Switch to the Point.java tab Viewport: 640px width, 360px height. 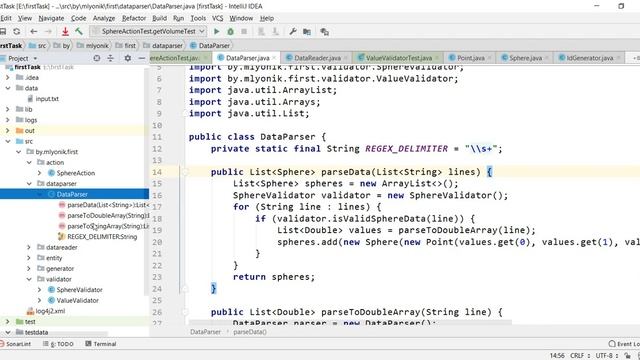click(470, 58)
